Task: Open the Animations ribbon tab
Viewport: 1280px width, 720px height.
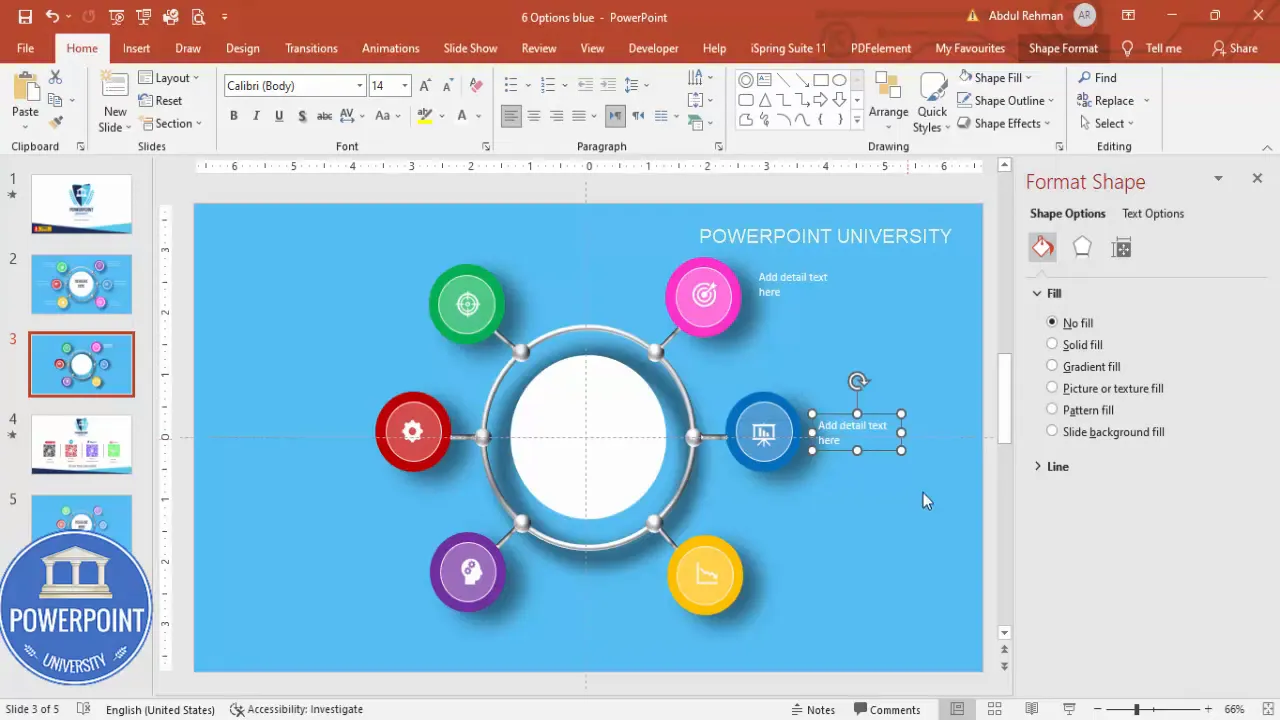Action: [390, 48]
